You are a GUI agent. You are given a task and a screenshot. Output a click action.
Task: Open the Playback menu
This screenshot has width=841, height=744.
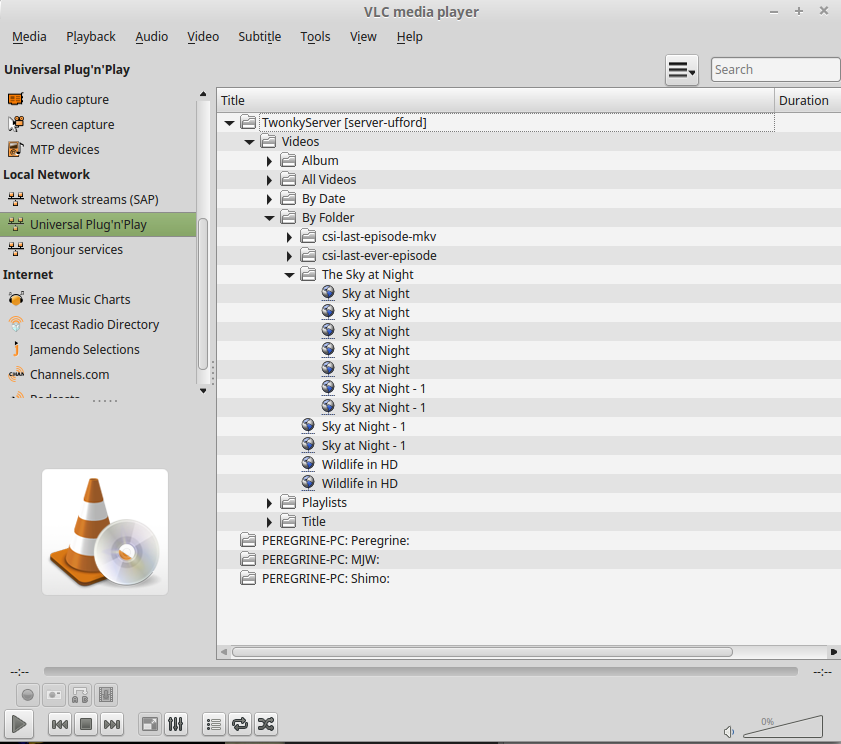91,36
